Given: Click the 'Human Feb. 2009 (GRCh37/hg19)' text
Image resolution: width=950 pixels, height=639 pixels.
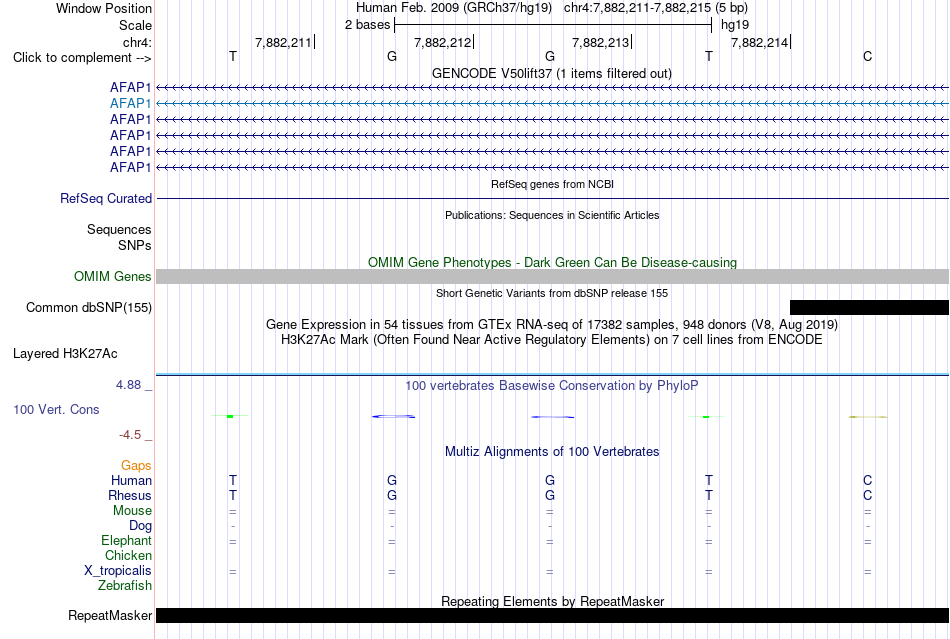Looking at the screenshot, I should 454,8.
